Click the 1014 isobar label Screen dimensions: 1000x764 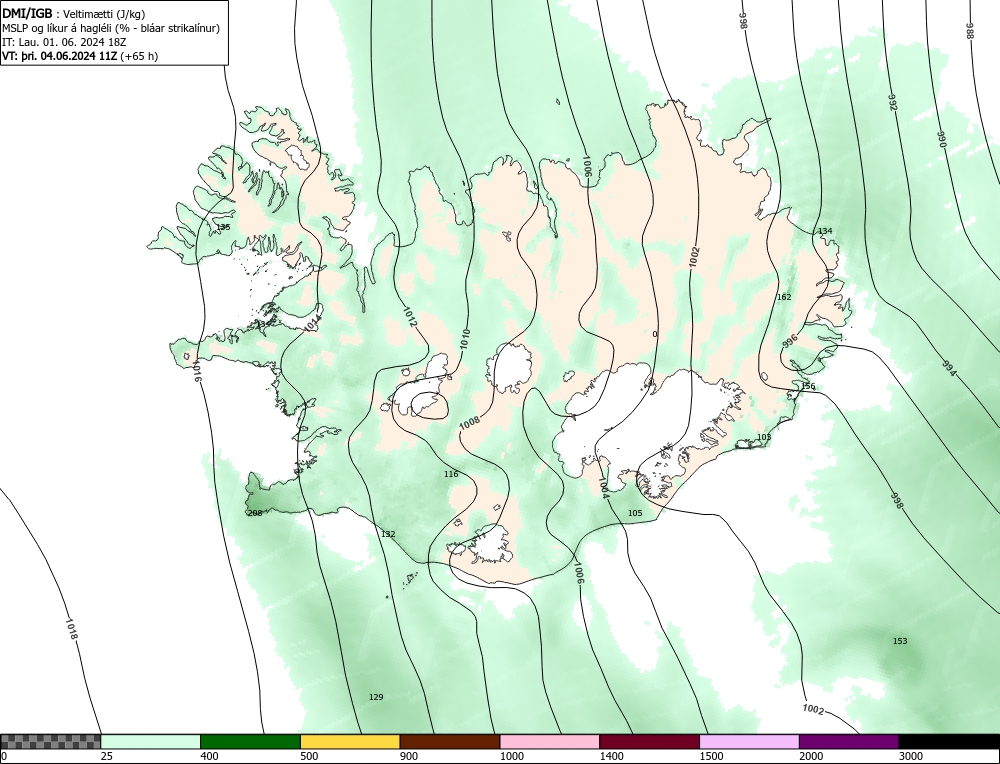312,324
